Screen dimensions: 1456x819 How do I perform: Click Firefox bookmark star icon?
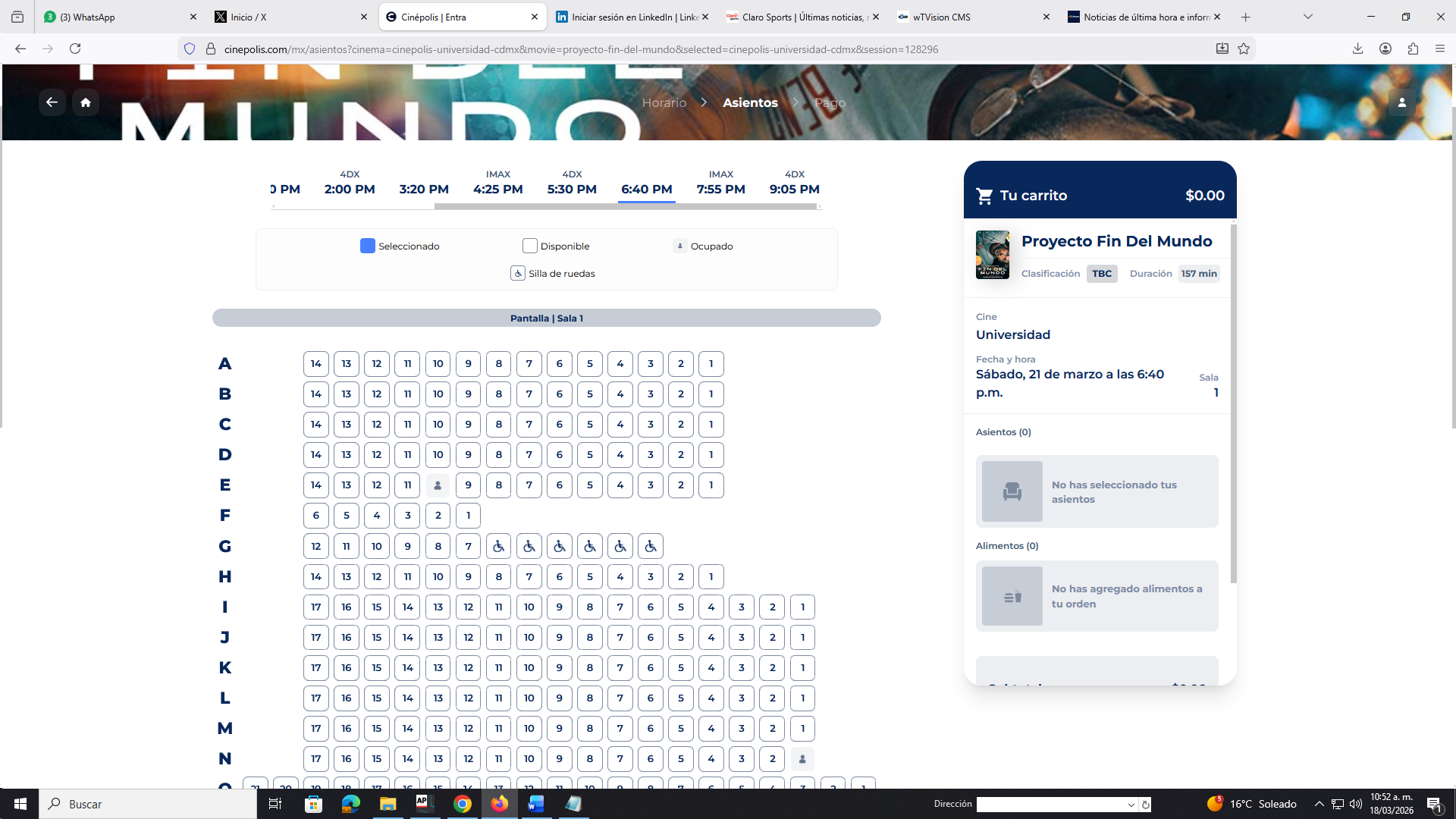(x=1244, y=49)
